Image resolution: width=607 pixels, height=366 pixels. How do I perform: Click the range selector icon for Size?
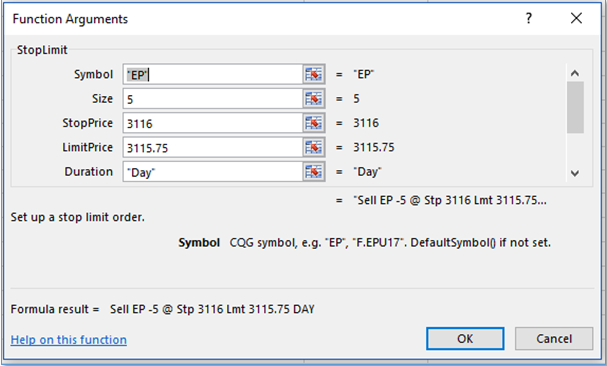pos(314,99)
